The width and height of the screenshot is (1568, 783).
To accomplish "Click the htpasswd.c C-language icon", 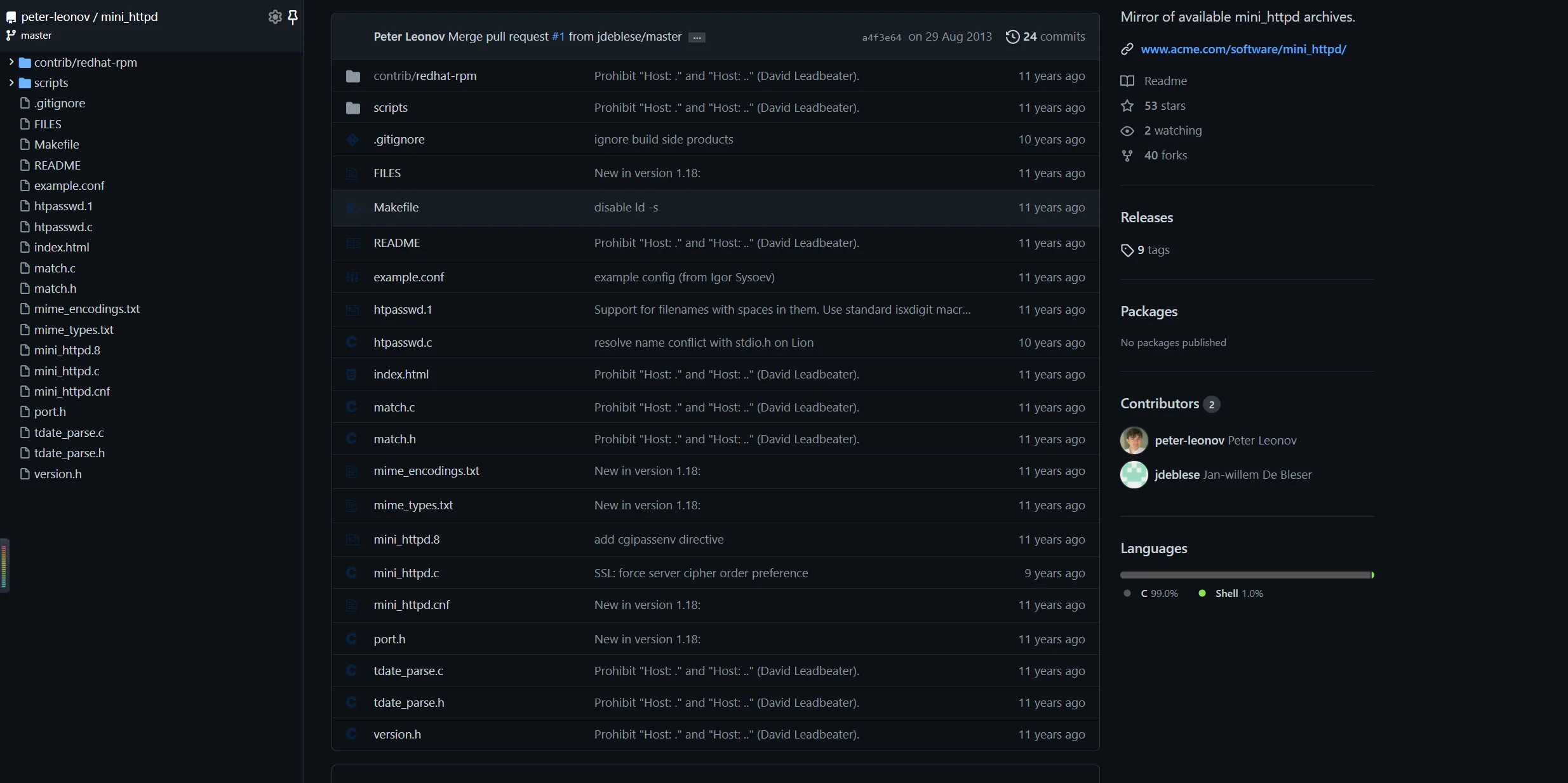I will [351, 342].
